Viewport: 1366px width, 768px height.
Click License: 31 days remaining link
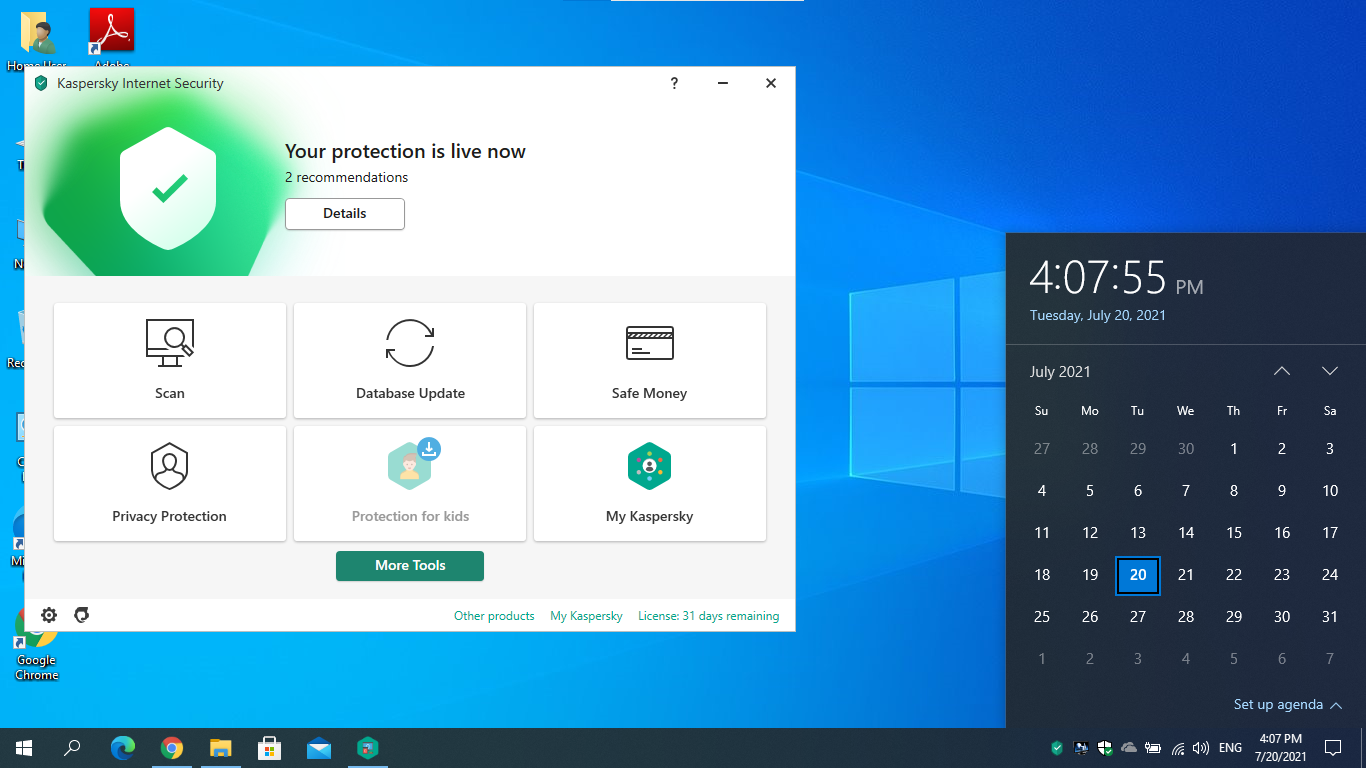point(709,616)
